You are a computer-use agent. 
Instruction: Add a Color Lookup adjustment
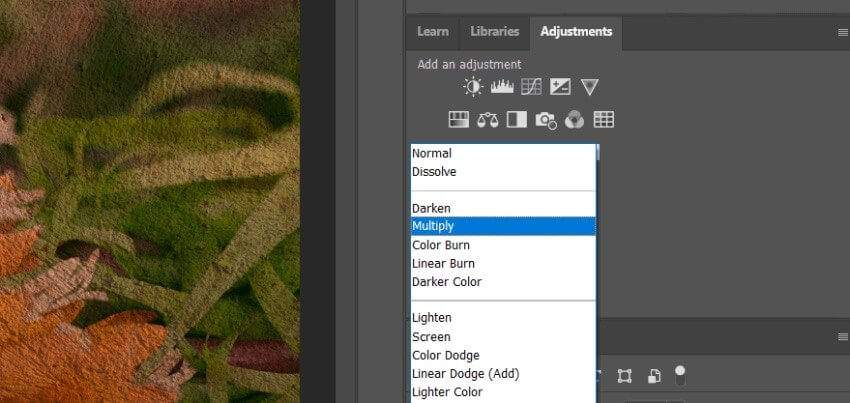click(x=604, y=120)
